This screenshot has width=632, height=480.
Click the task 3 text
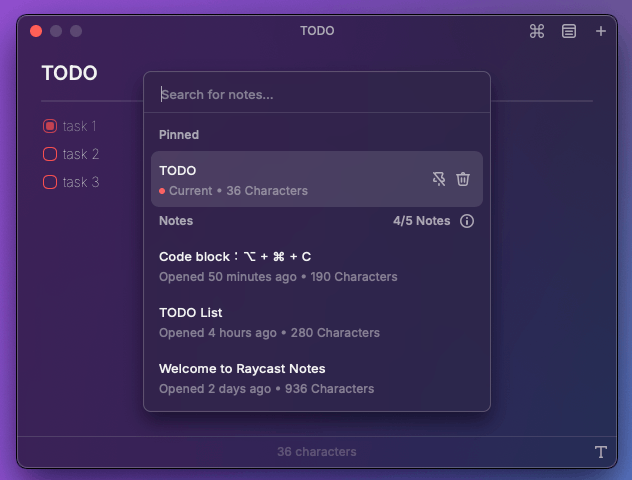81,182
